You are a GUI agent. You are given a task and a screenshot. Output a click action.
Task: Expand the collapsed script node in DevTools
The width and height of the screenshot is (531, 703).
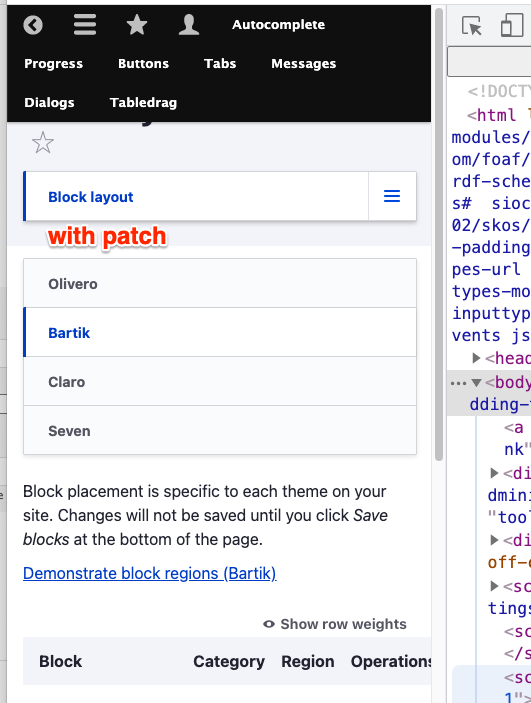pyautogui.click(x=494, y=586)
